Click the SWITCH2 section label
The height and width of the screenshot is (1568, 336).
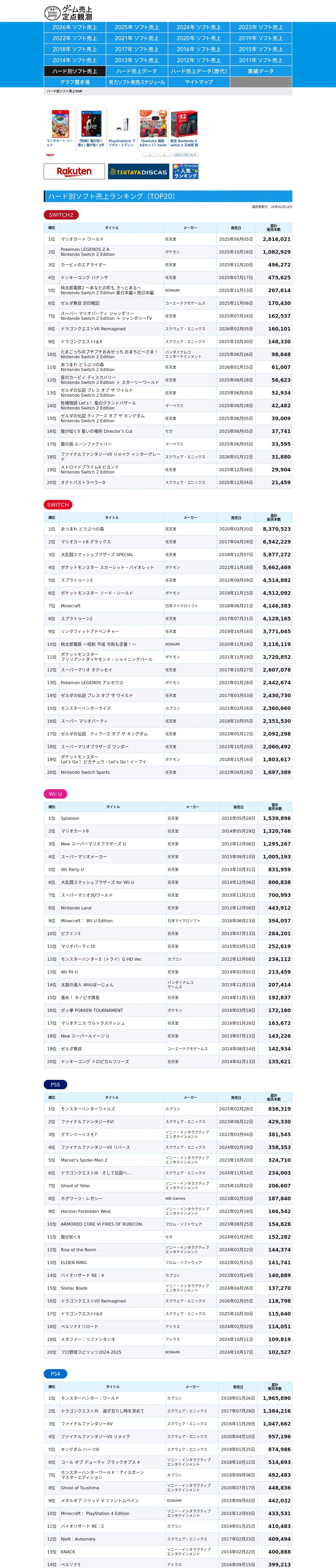pyautogui.click(x=61, y=215)
